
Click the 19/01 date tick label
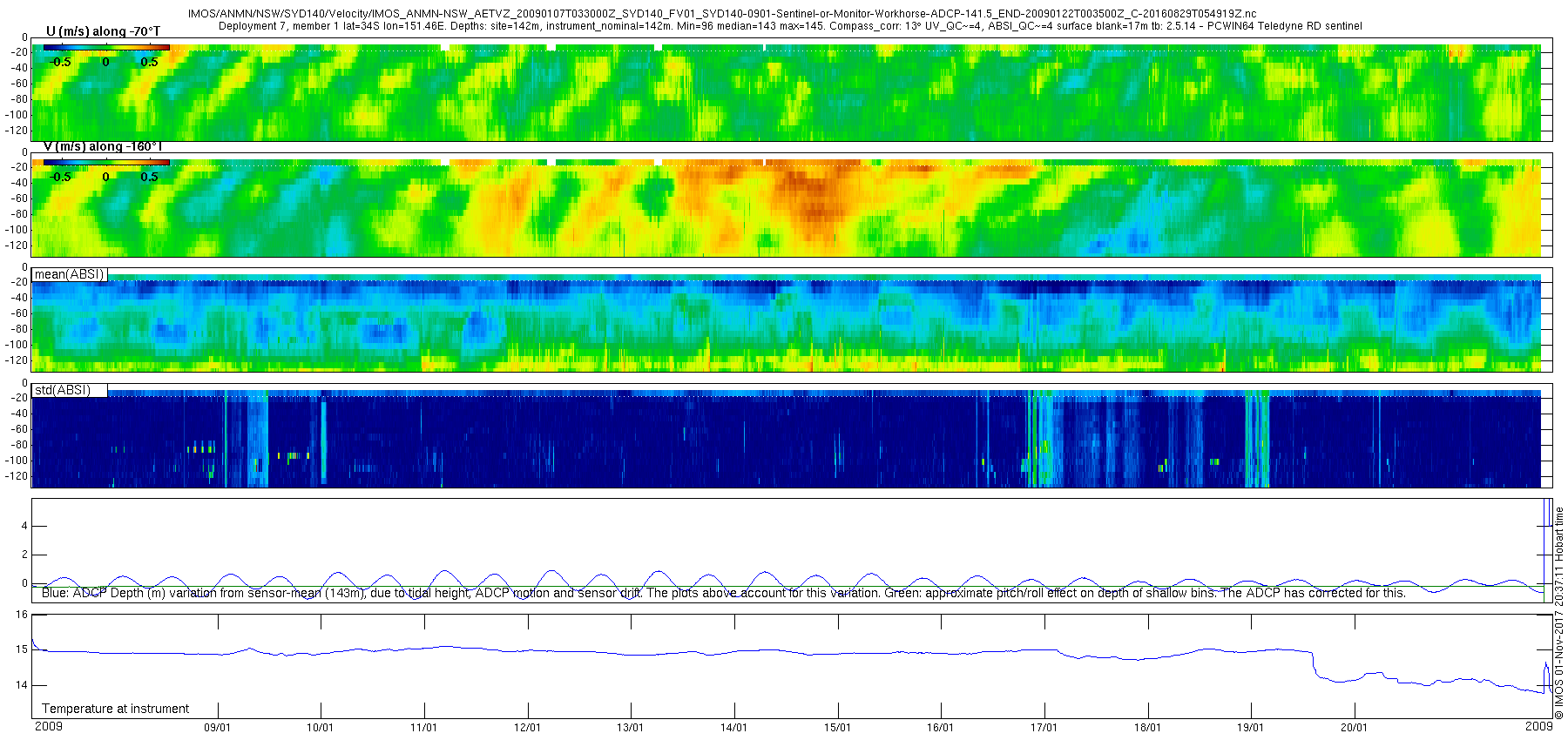[x=1250, y=728]
